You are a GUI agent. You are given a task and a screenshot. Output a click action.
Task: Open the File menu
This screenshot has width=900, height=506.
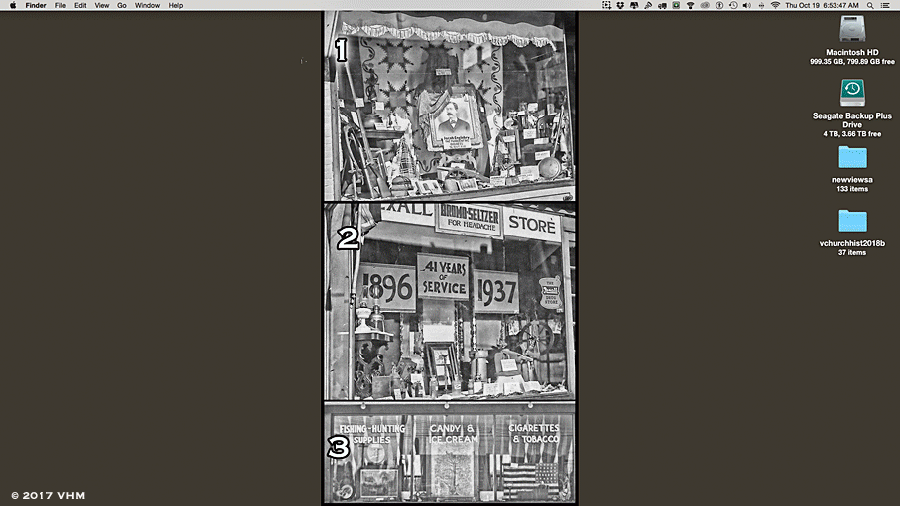(x=60, y=5)
